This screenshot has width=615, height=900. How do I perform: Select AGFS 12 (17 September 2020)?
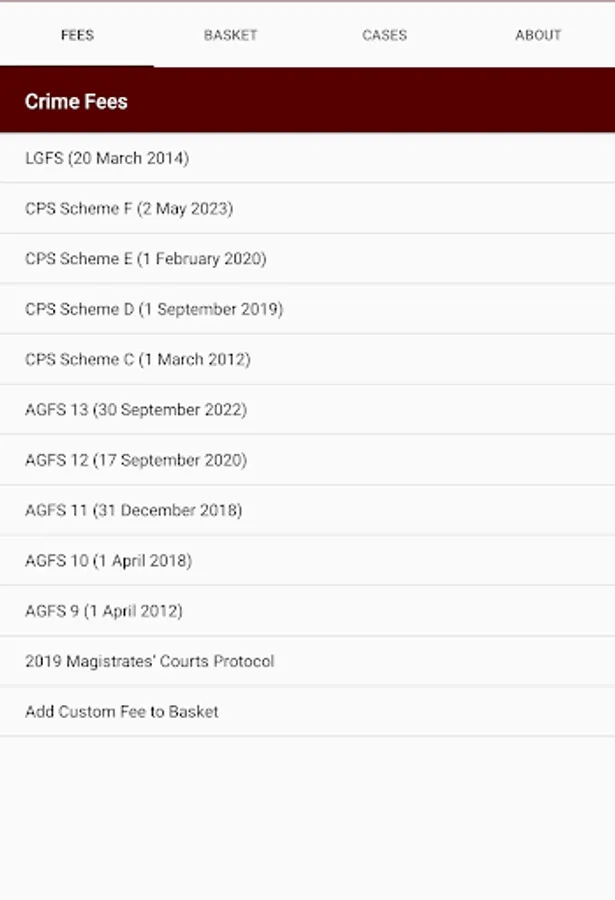(x=136, y=460)
